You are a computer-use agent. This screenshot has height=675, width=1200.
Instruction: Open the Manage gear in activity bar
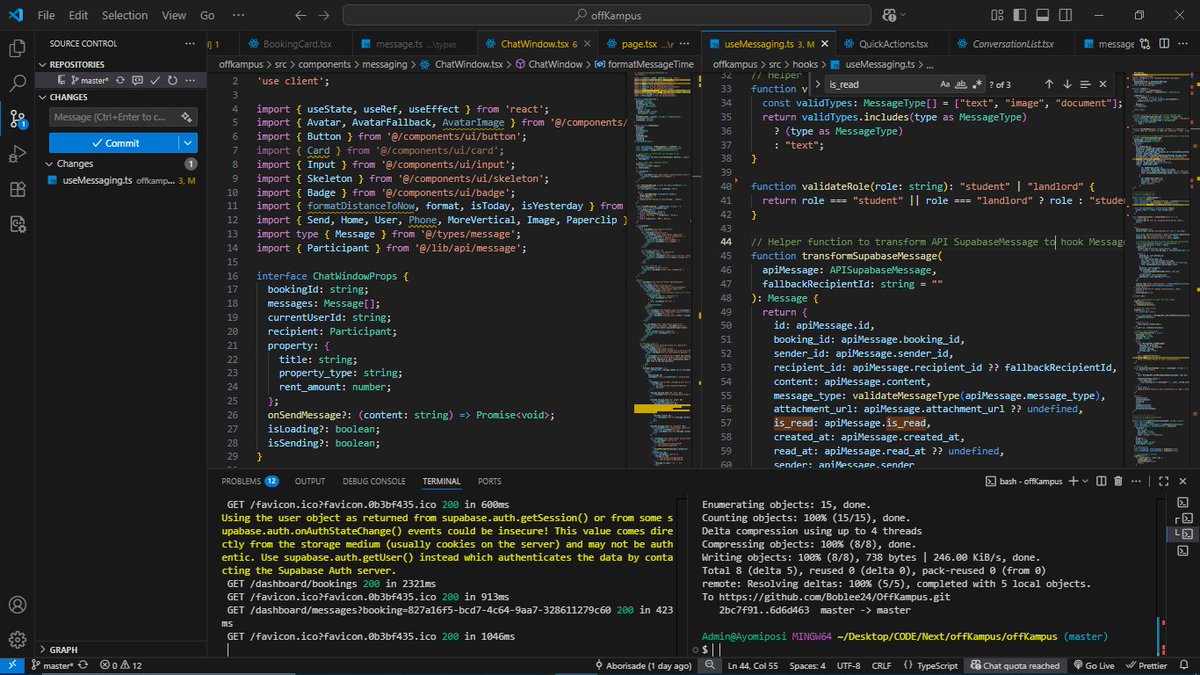17,640
